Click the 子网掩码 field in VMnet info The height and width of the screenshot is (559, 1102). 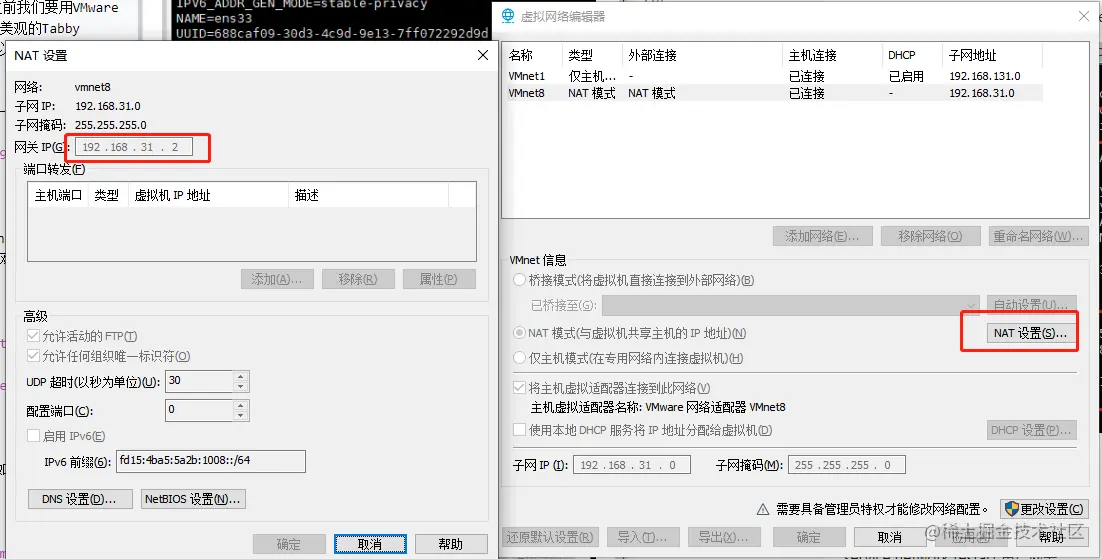(846, 465)
